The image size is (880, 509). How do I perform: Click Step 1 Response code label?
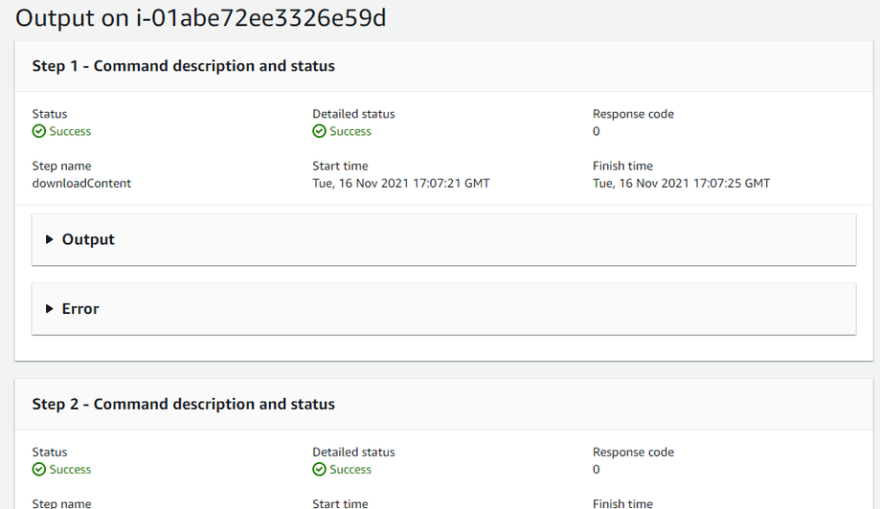click(633, 114)
